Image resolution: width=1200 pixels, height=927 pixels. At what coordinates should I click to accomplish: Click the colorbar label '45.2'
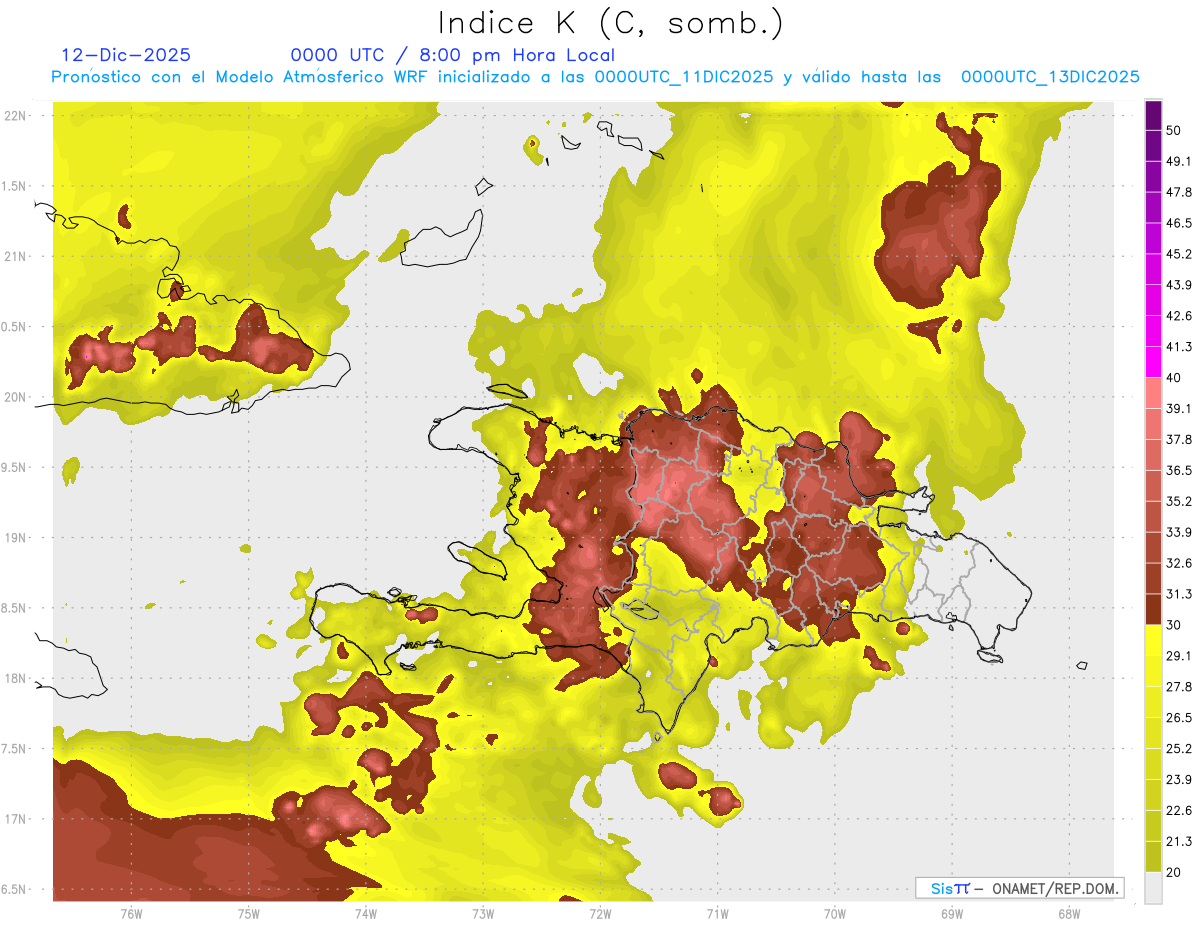click(1179, 254)
